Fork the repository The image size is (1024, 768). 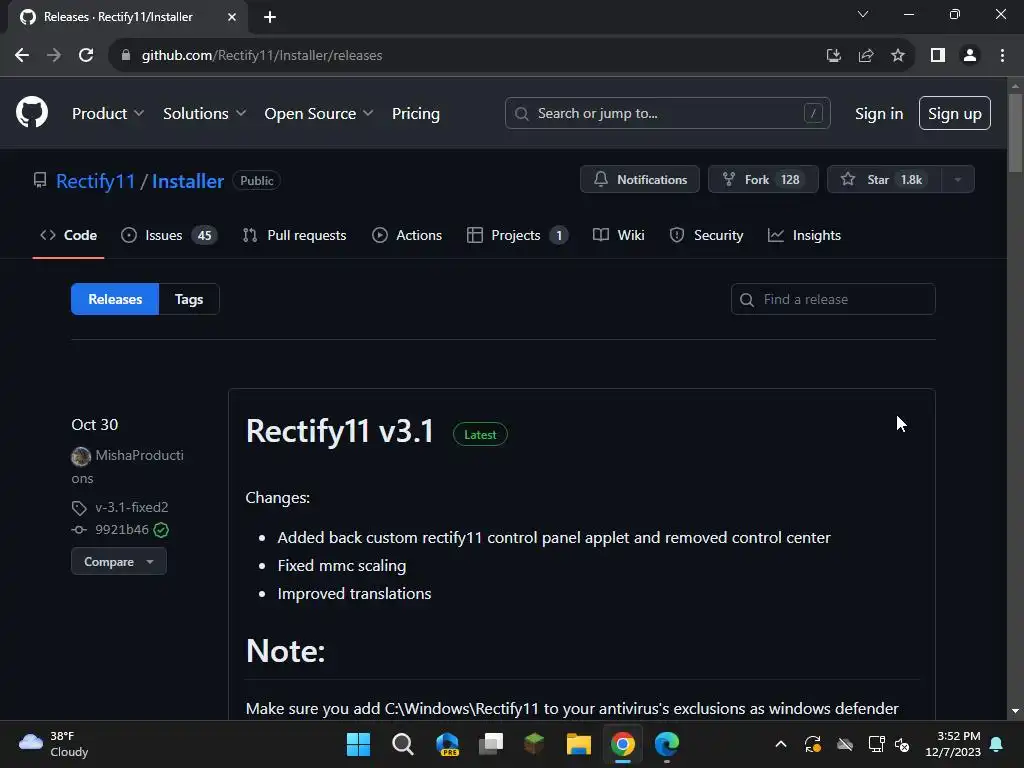click(763, 180)
